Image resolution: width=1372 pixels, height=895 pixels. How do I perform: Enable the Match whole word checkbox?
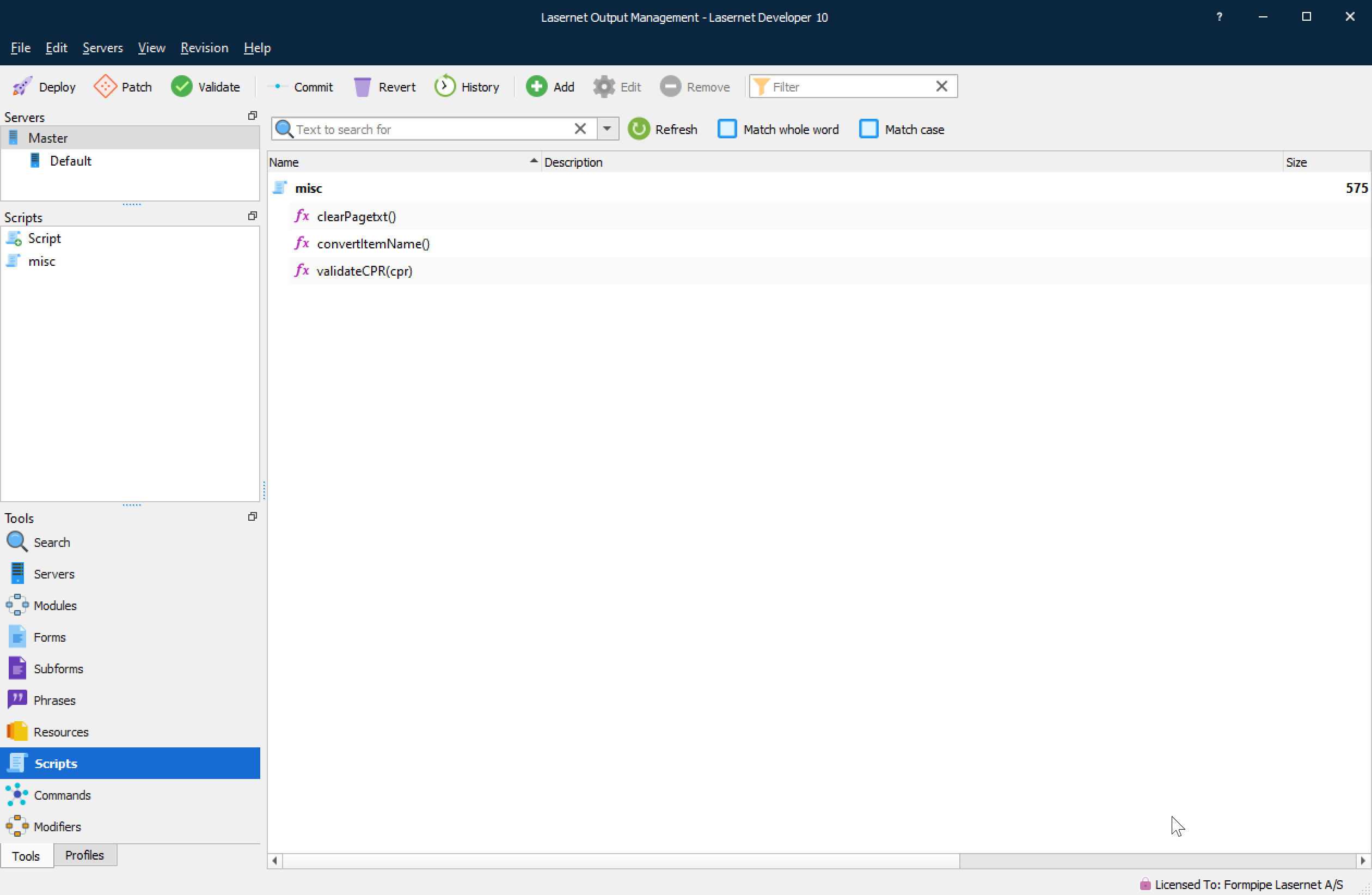click(x=727, y=129)
